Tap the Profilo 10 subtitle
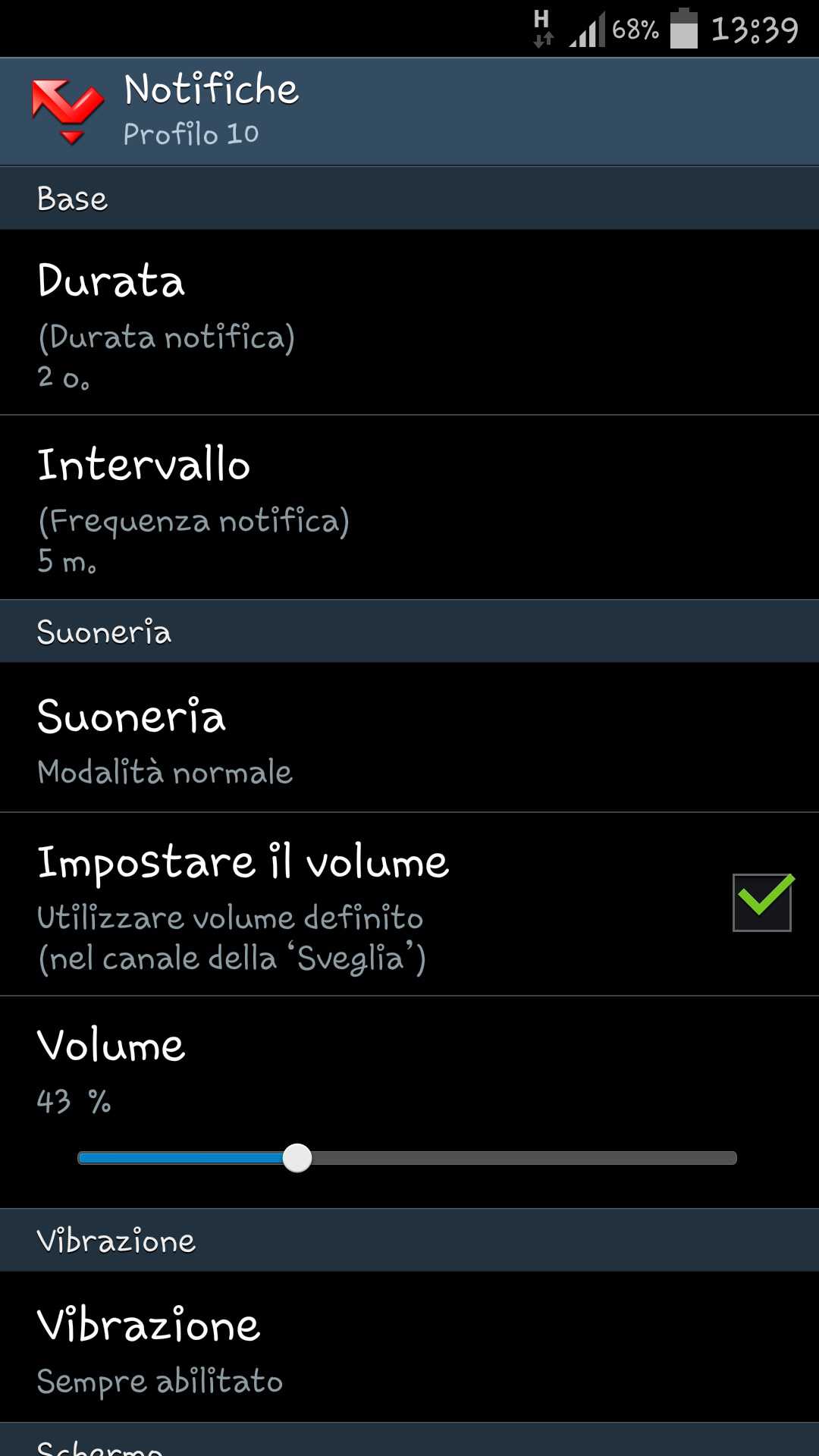This screenshot has height=1456, width=819. pyautogui.click(x=191, y=134)
